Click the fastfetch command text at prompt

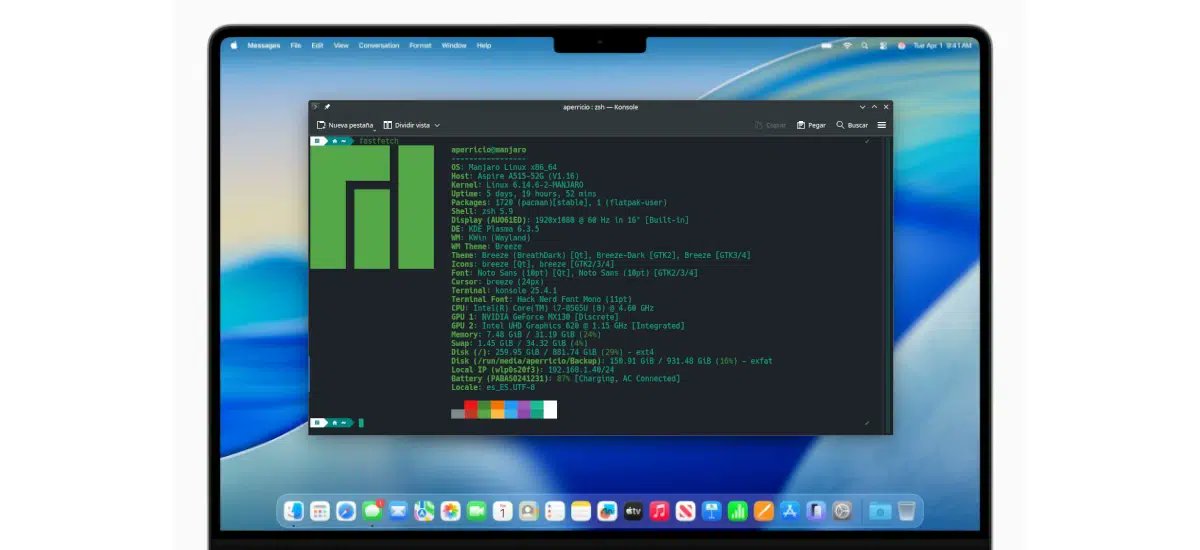pyautogui.click(x=379, y=141)
